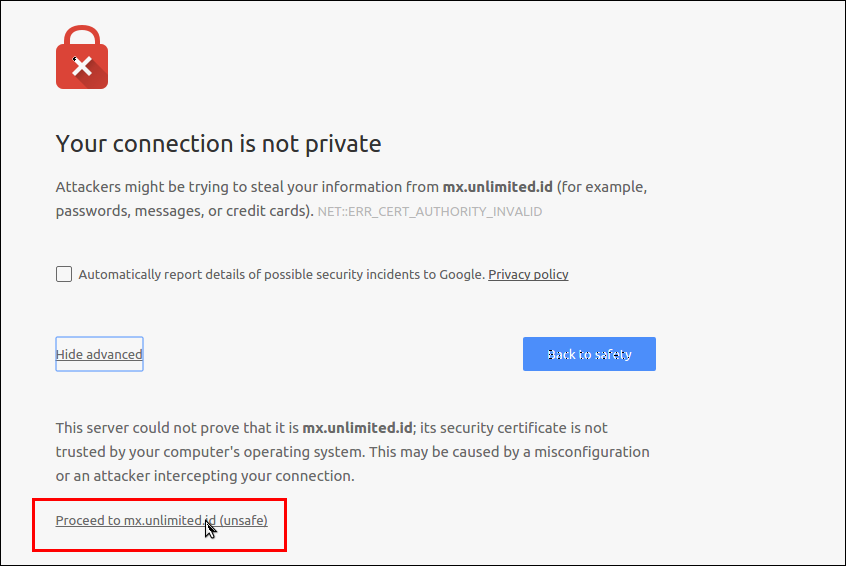Click "its security certificate is not" text
Image resolution: width=846 pixels, height=566 pixels.
tap(514, 428)
